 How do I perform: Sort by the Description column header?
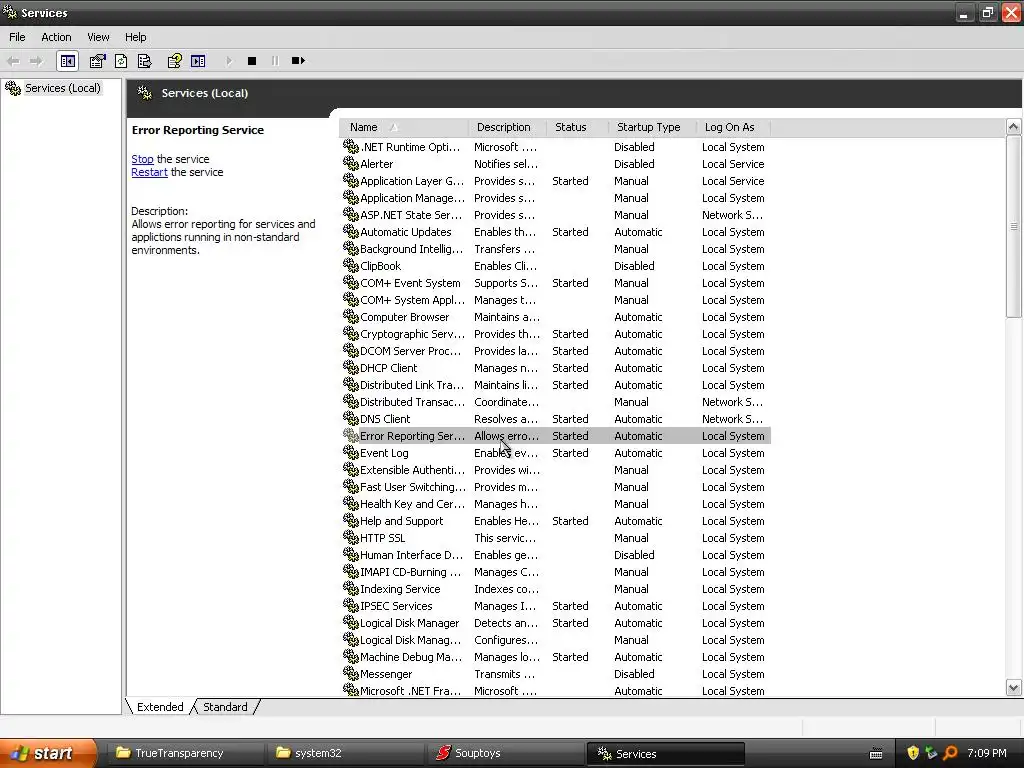(507, 127)
